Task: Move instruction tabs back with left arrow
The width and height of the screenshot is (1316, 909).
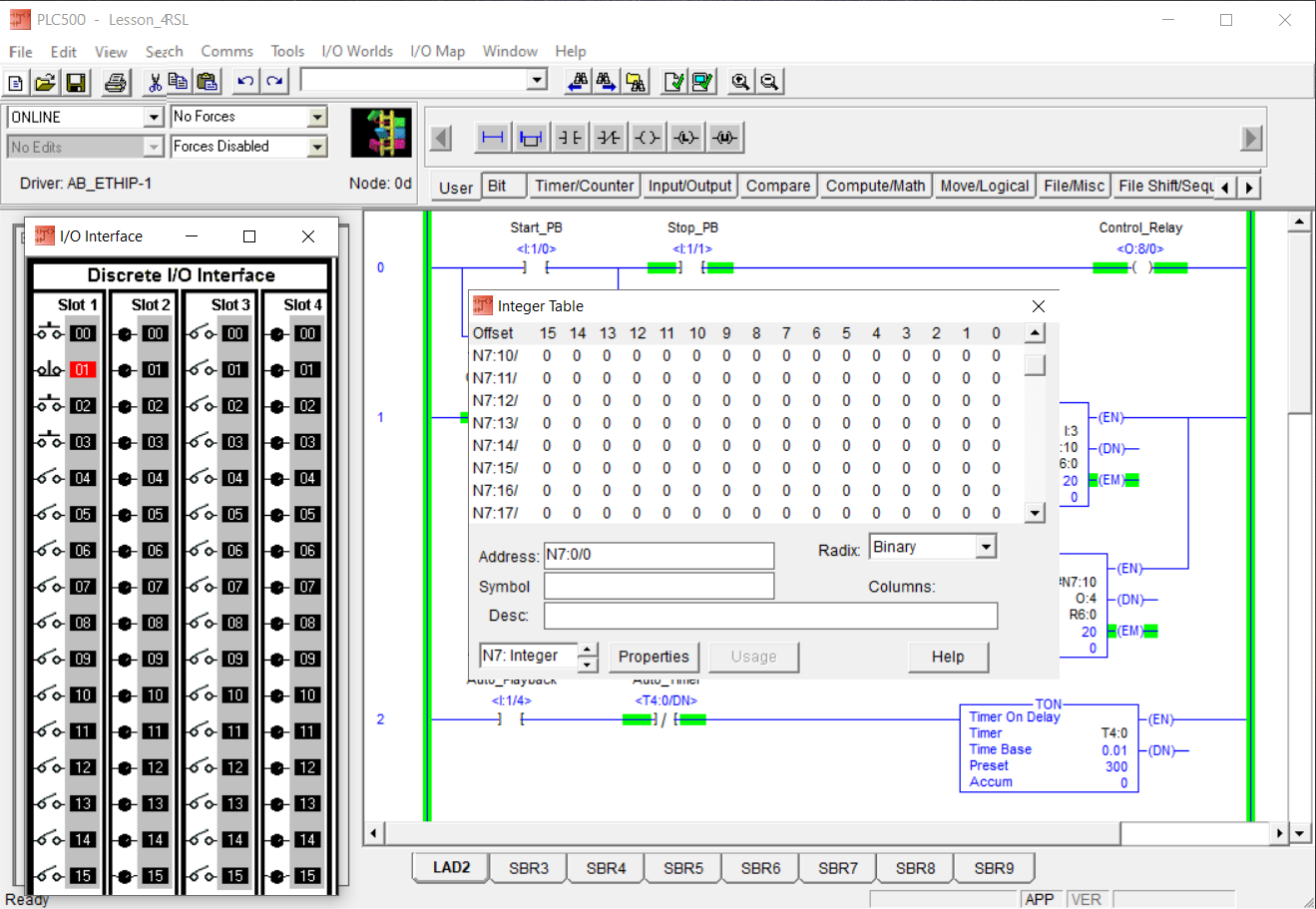Action: click(1225, 187)
